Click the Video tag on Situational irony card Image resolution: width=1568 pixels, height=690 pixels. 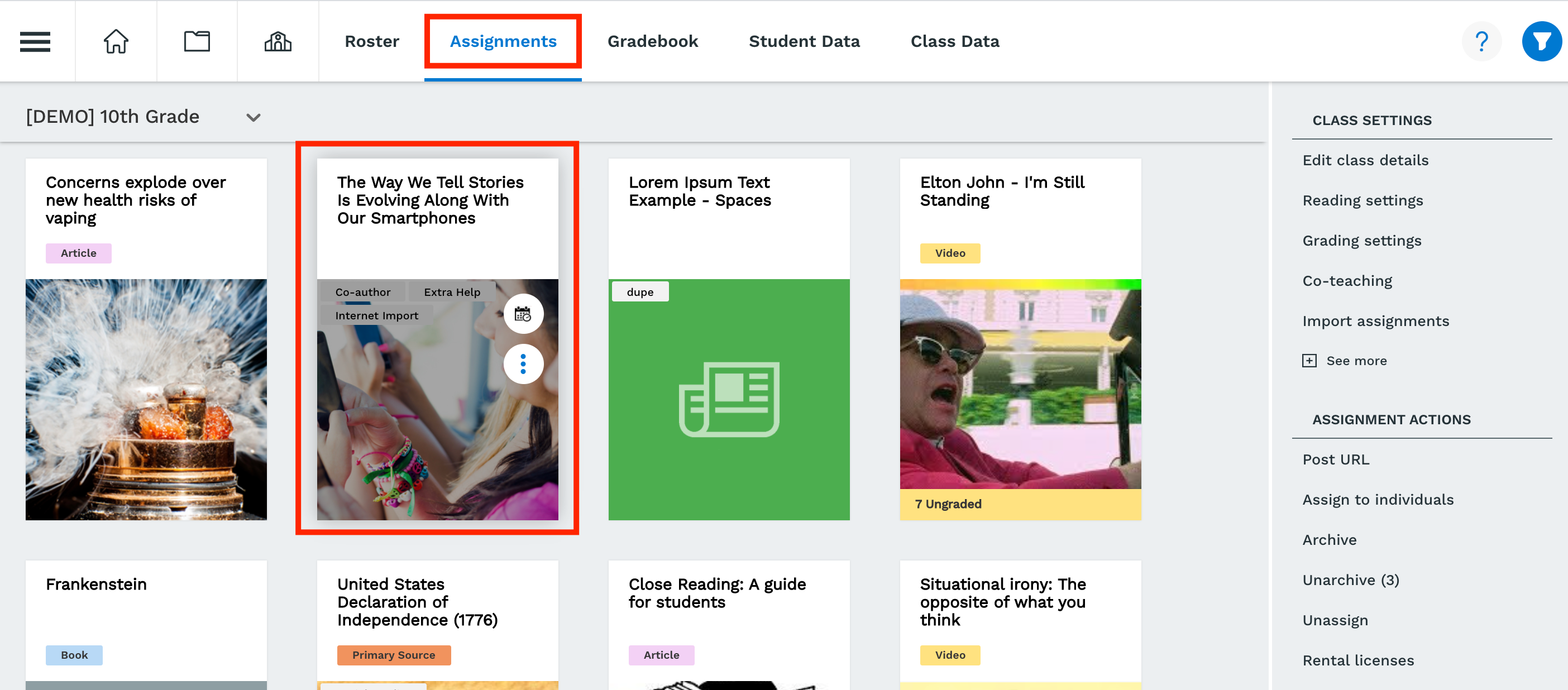coord(949,655)
